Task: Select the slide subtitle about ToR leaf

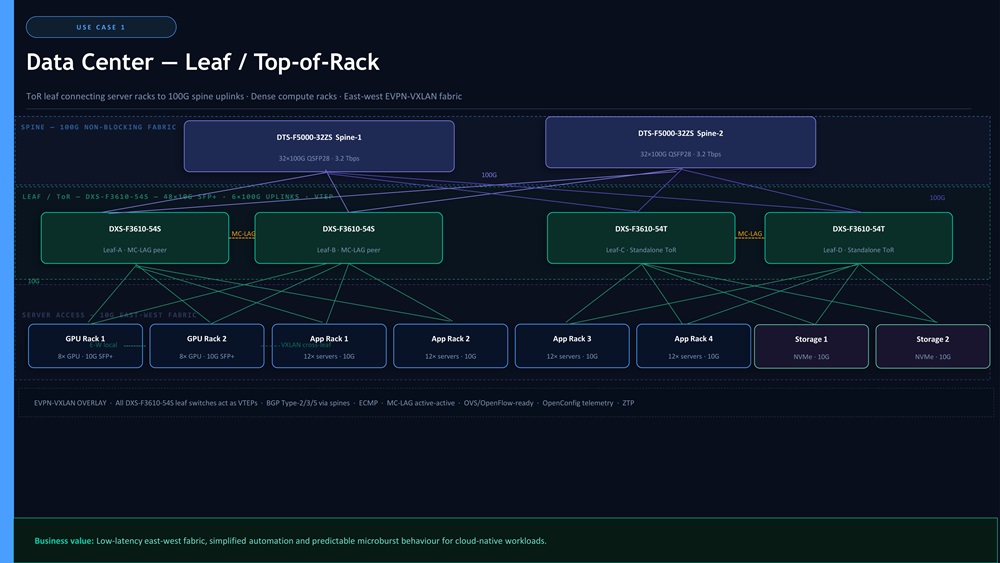Action: click(x=244, y=96)
